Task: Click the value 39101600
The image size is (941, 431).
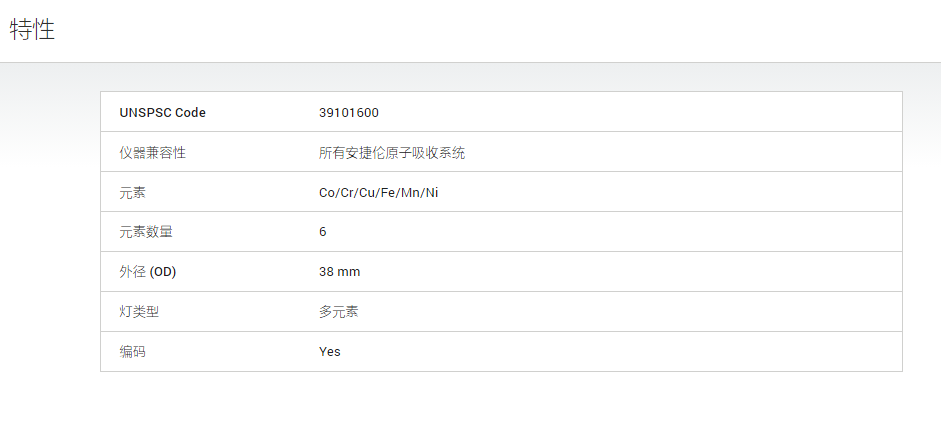Action: [x=349, y=112]
